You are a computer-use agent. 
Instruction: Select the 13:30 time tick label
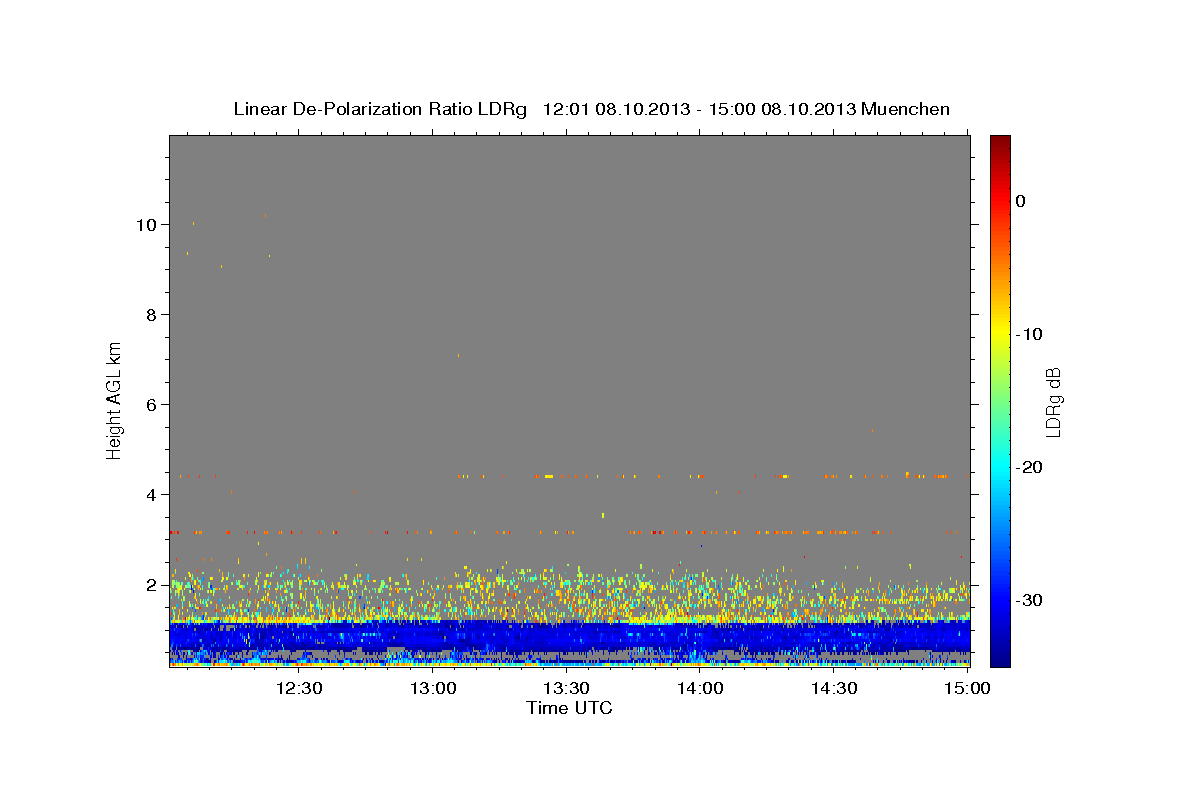(x=566, y=688)
